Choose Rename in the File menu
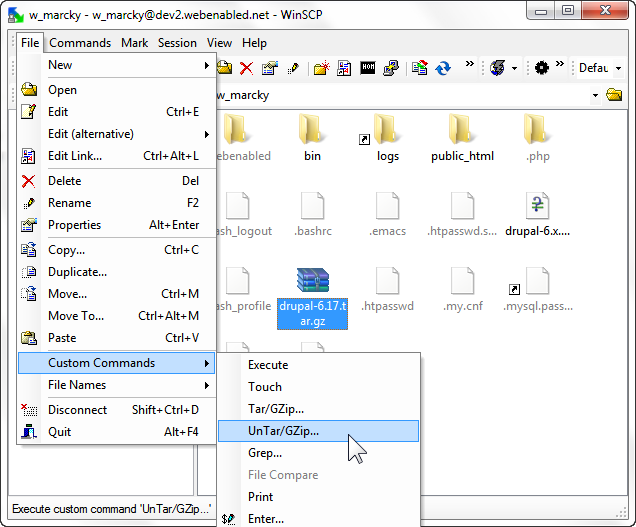 coord(117,202)
